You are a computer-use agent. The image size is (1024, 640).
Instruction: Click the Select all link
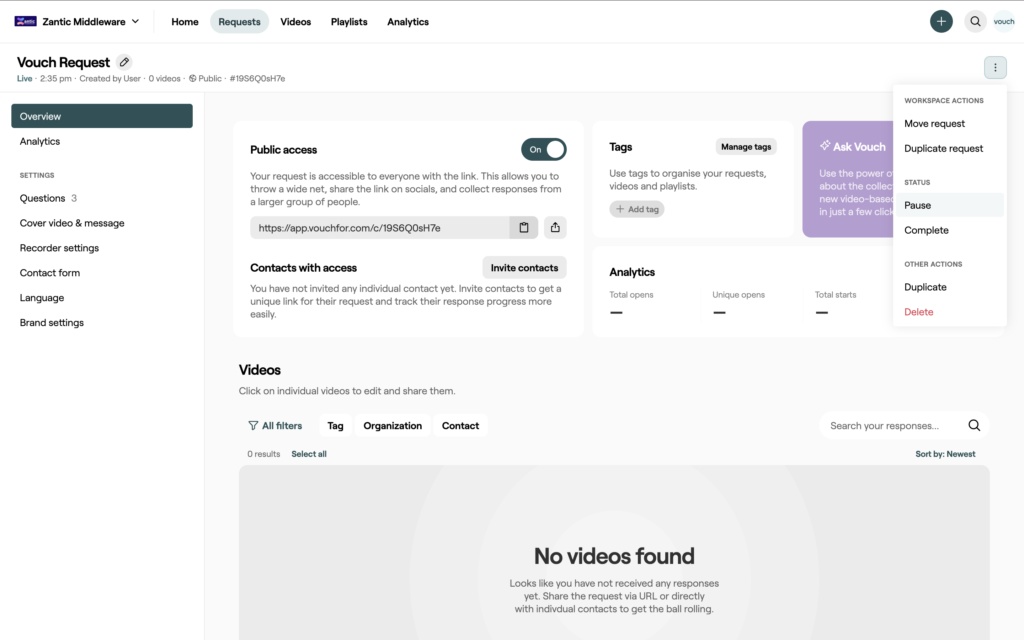point(309,454)
